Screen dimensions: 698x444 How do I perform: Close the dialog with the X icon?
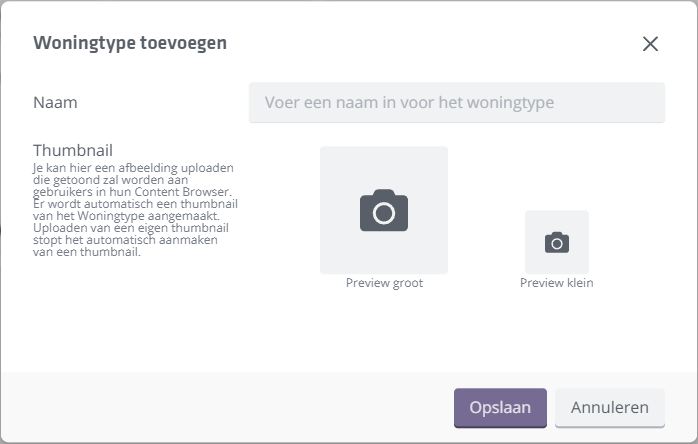click(650, 44)
